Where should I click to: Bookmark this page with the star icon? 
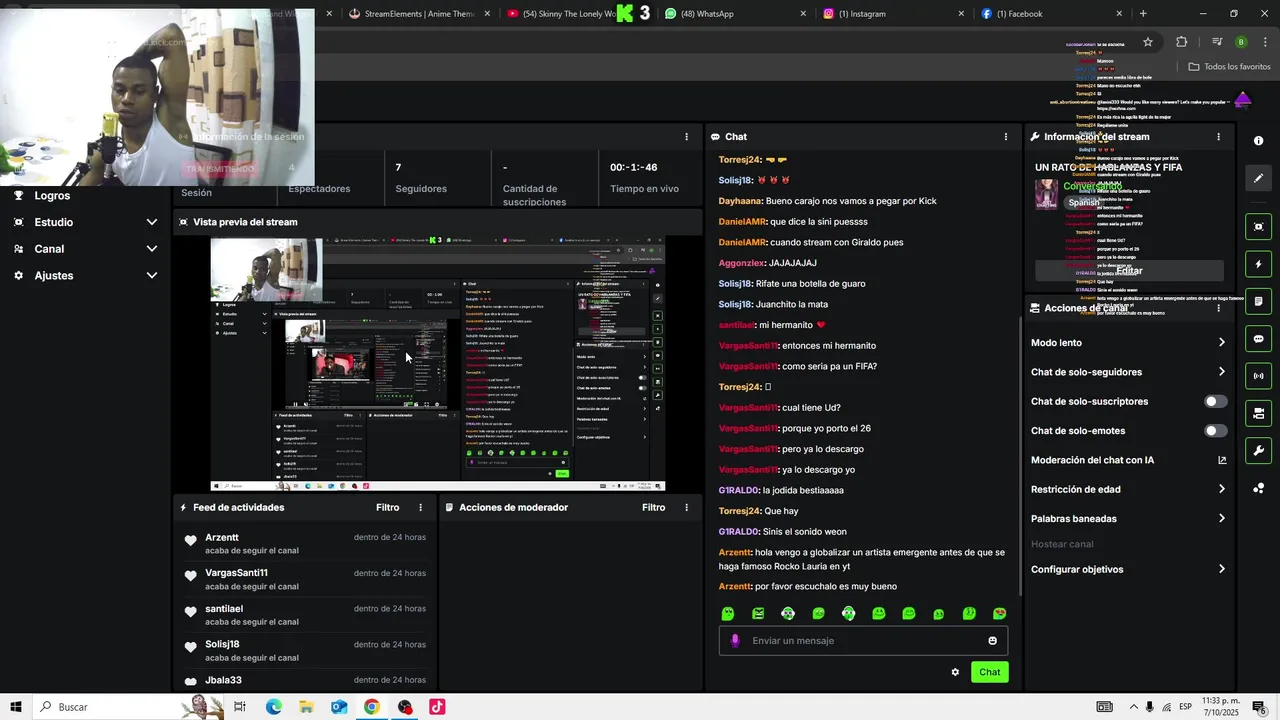click(x=1148, y=42)
